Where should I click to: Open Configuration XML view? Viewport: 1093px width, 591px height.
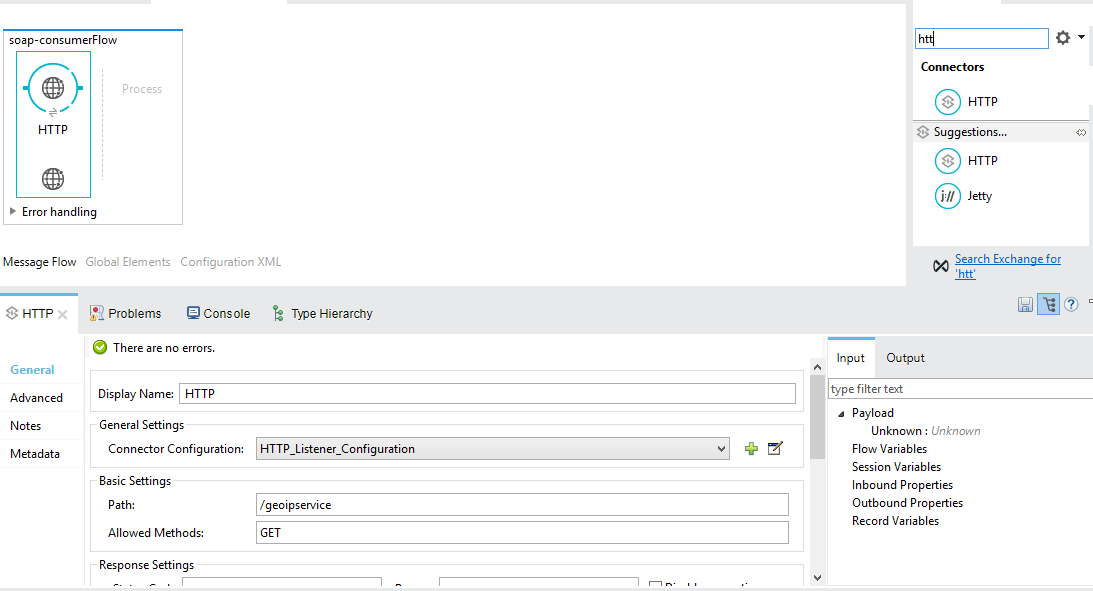[231, 262]
